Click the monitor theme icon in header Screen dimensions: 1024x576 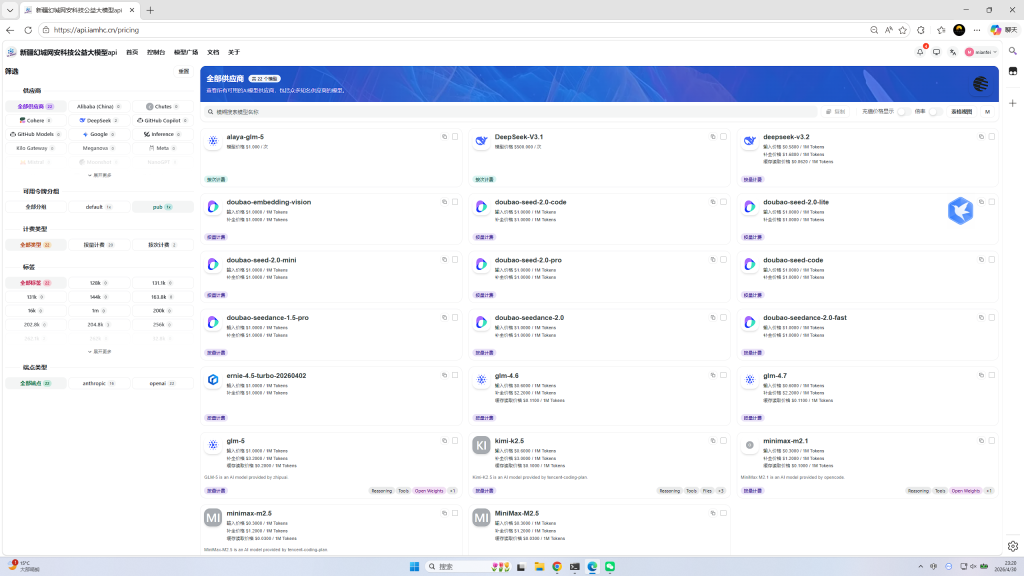click(936, 52)
